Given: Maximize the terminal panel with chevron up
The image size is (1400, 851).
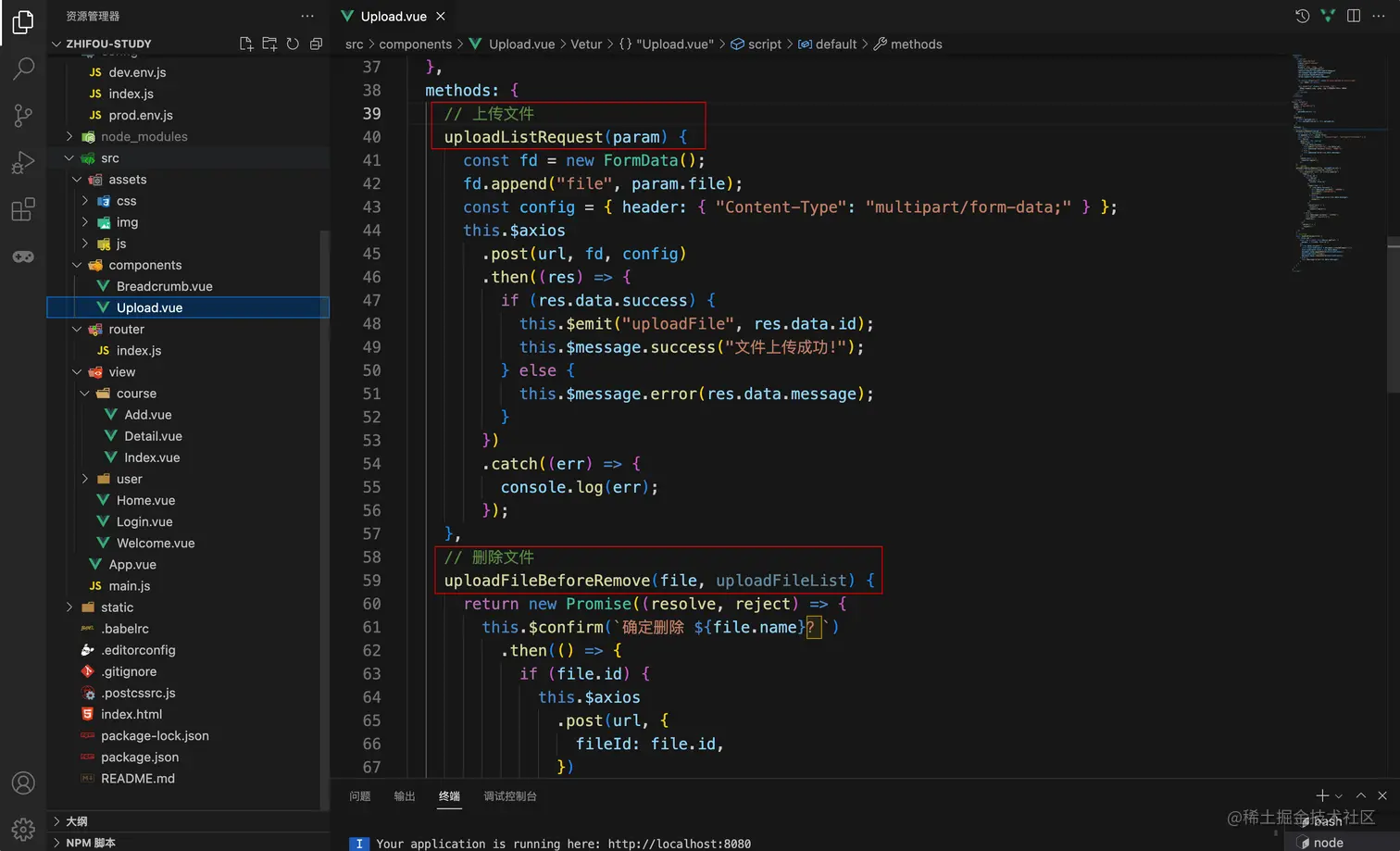Looking at the screenshot, I should [x=1361, y=795].
